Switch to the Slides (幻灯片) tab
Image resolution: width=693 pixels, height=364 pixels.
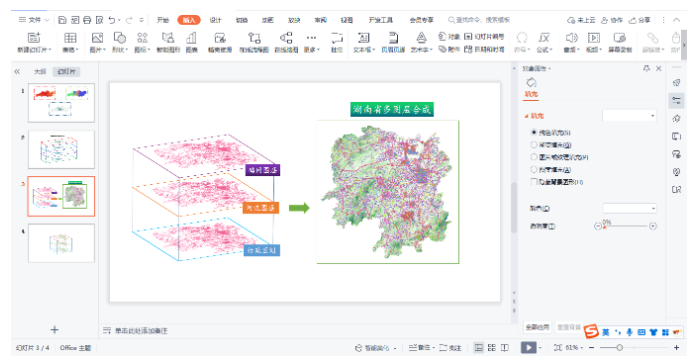[x=66, y=72]
